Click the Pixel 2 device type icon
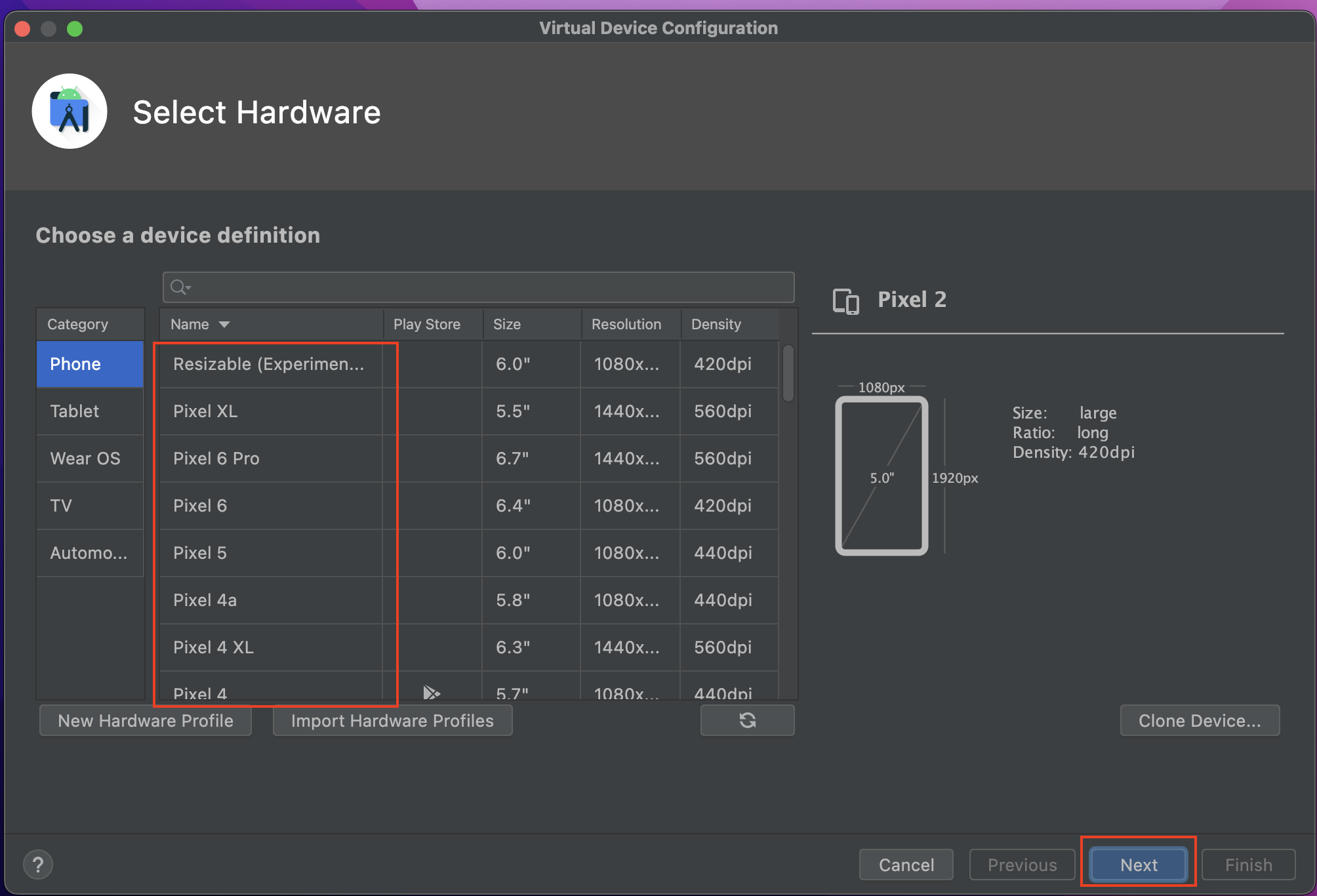1317x896 pixels. click(845, 301)
